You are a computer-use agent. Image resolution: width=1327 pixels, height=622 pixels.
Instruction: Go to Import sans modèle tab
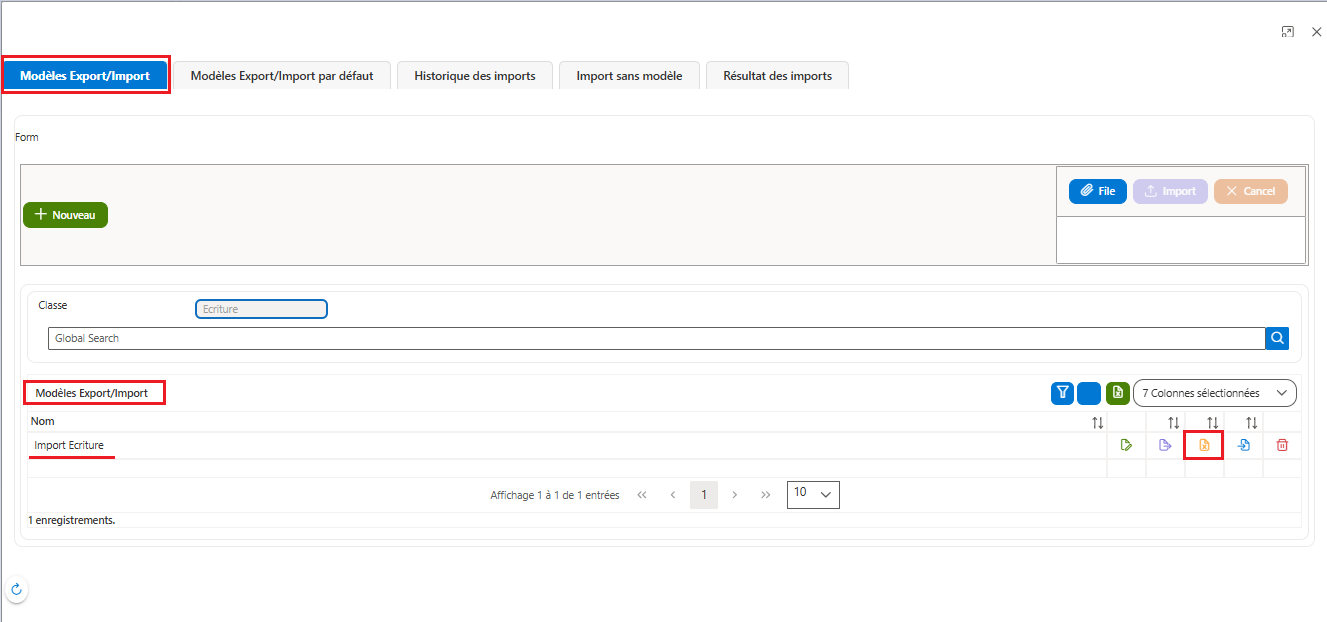coord(629,76)
